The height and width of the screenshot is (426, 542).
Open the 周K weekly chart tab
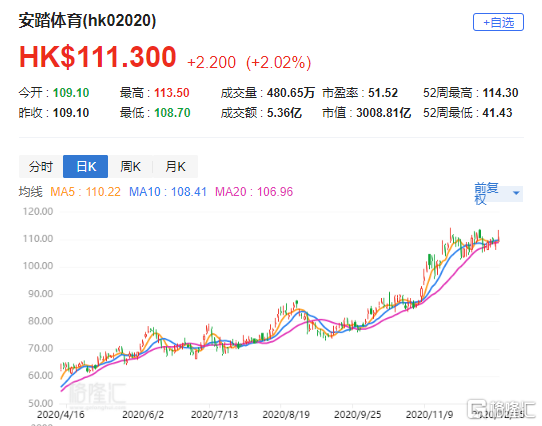tap(130, 167)
